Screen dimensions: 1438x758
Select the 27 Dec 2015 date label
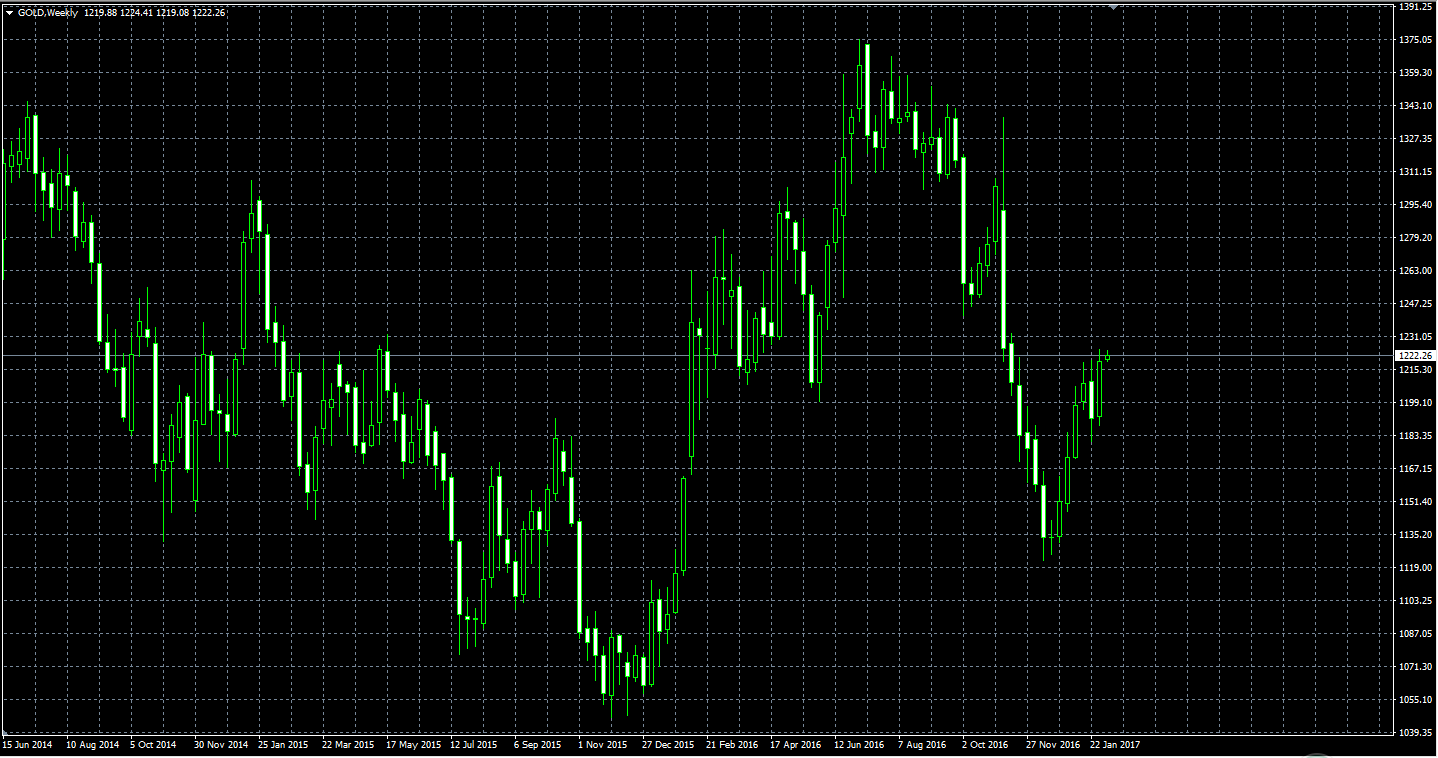(668, 745)
